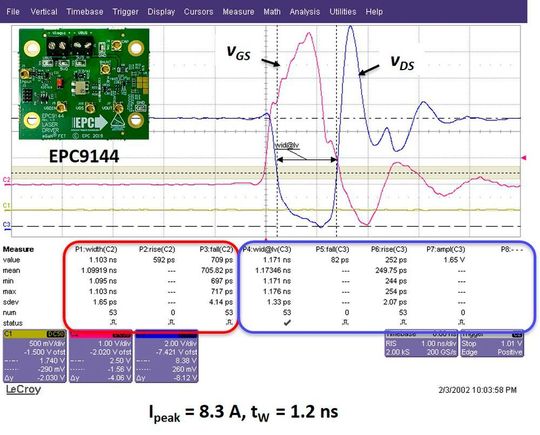Click the P1 mean 1.09919 ns
This screenshot has height=435, width=540.
coord(99,271)
